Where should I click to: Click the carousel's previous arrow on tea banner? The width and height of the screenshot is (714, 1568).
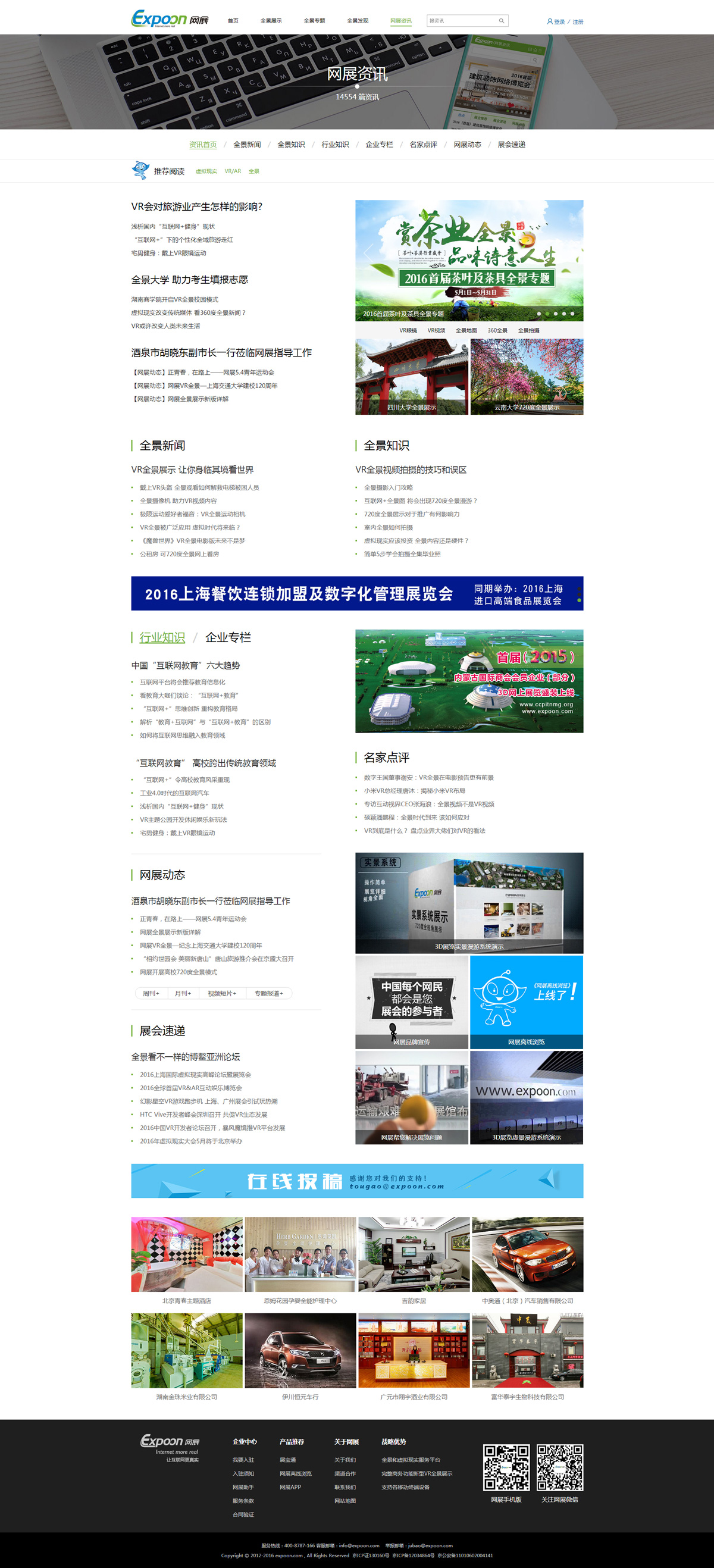pos(368,252)
